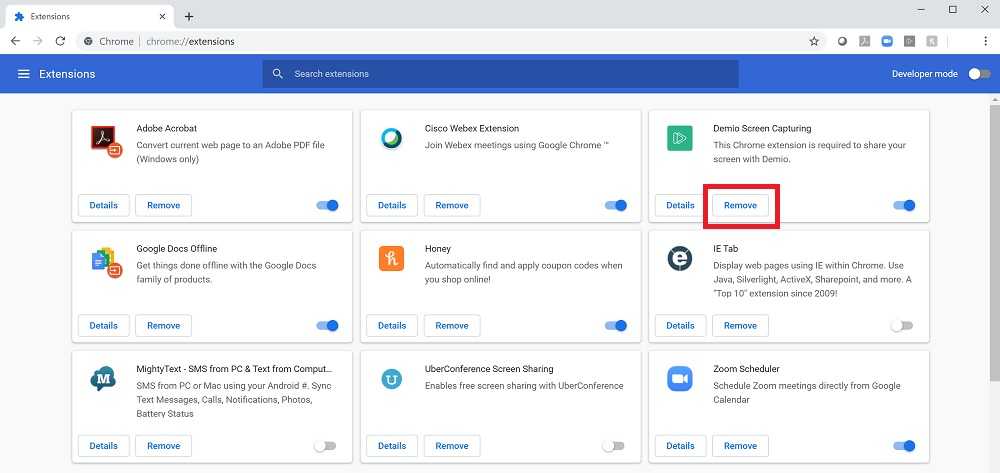Click the Zoom Scheduler camera logo
This screenshot has width=1000, height=473.
(680, 379)
